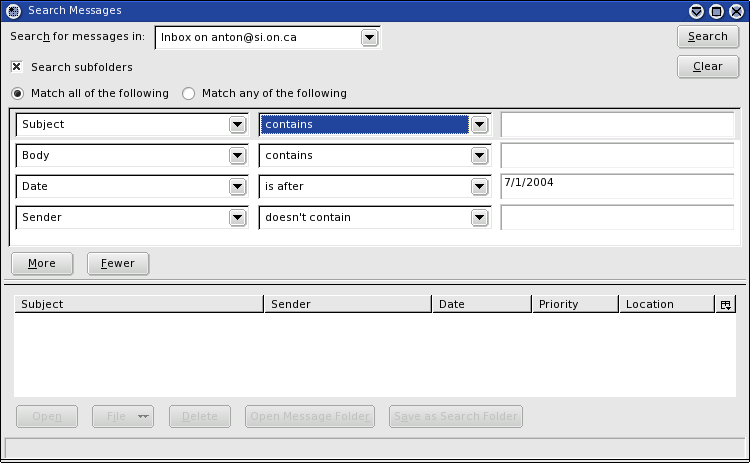Image resolution: width=750 pixels, height=463 pixels.
Task: Minimize the Search Messages window
Action: 696,11
